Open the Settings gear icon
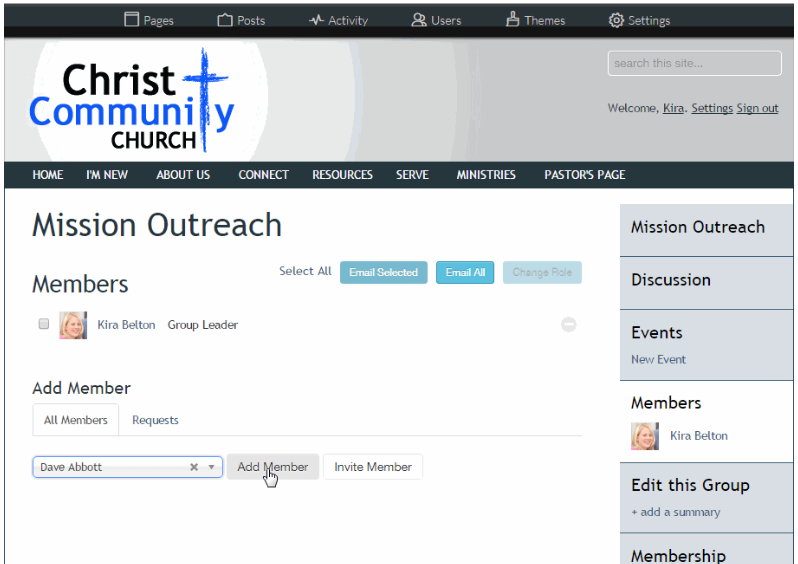This screenshot has width=798, height=564. [616, 20]
